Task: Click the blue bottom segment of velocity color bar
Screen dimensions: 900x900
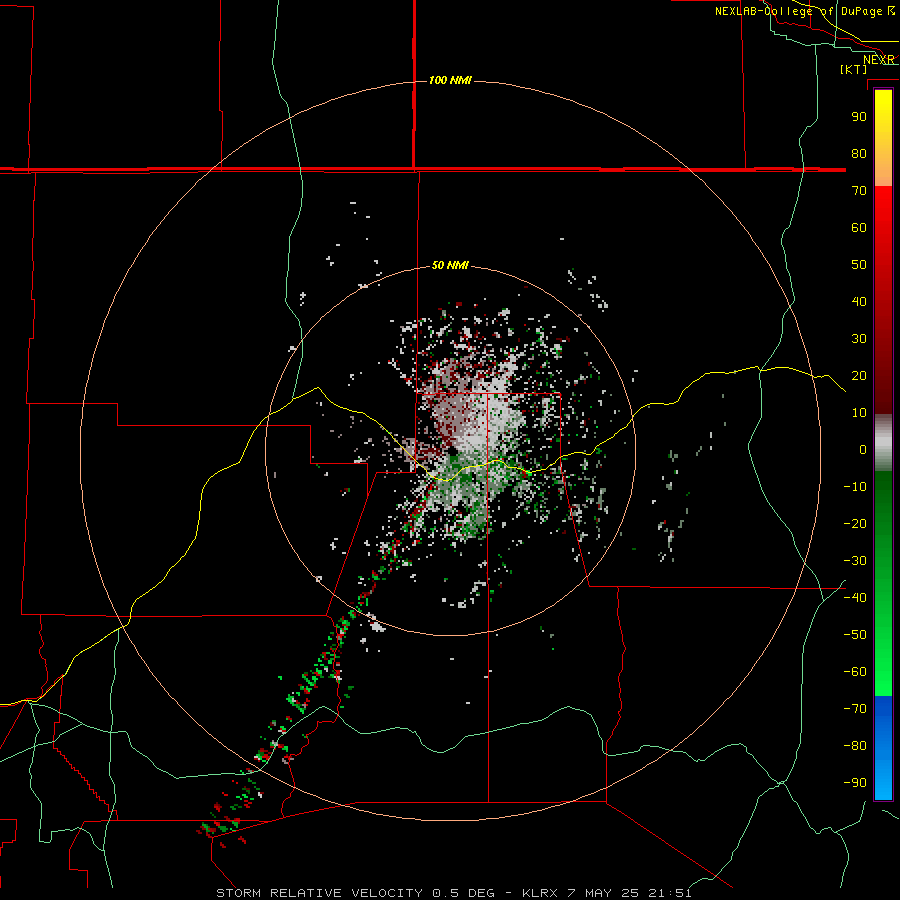Action: coord(883,748)
